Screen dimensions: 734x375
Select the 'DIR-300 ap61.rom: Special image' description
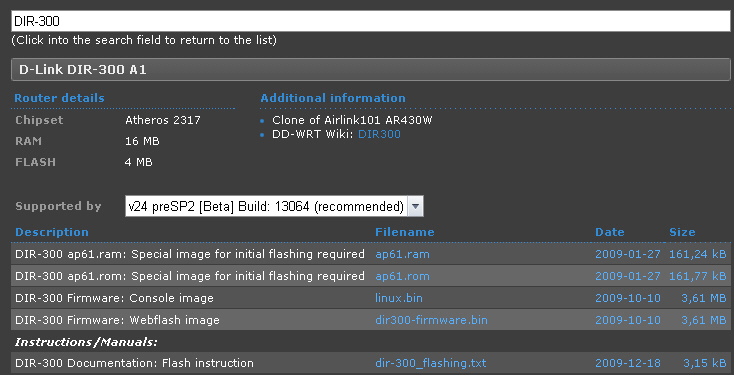click(x=190, y=276)
